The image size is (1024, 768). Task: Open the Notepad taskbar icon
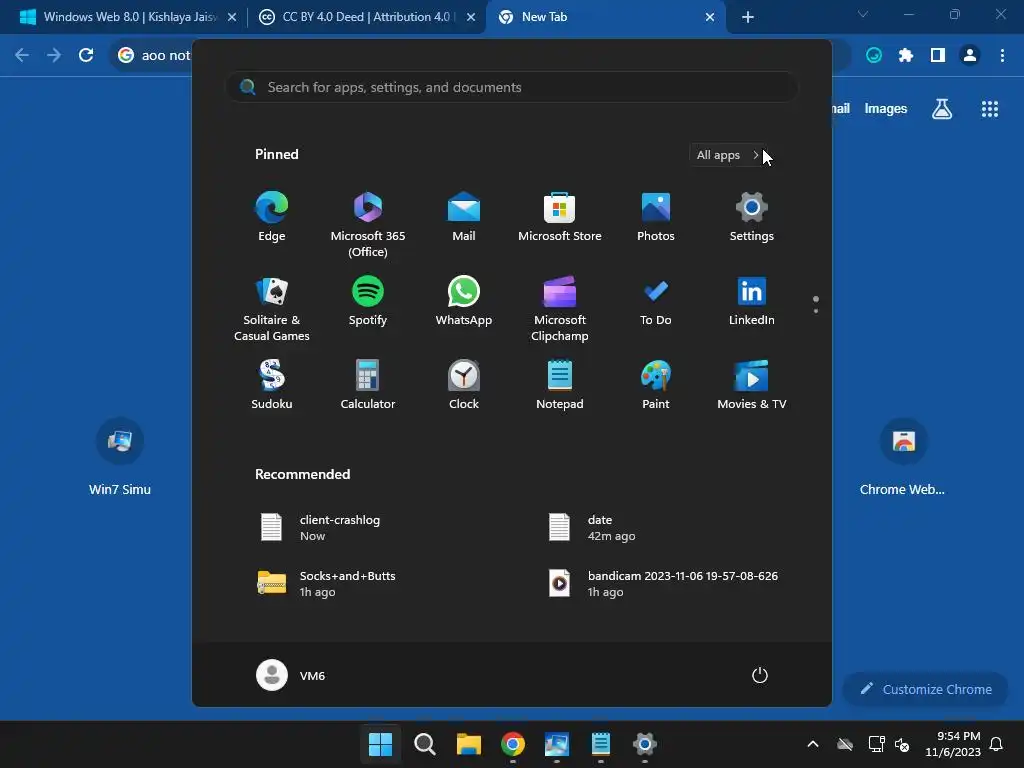(601, 743)
